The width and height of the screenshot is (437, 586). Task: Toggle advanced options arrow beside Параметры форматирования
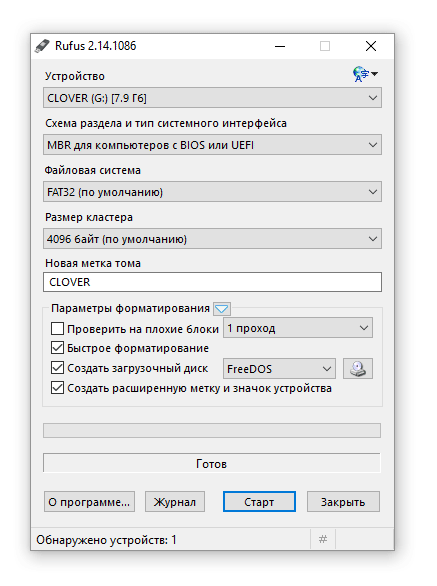point(222,309)
